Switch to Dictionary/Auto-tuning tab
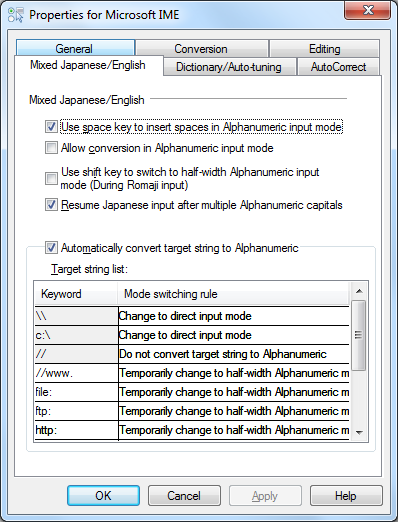Image resolution: width=398 pixels, height=522 pixels. pos(230,67)
